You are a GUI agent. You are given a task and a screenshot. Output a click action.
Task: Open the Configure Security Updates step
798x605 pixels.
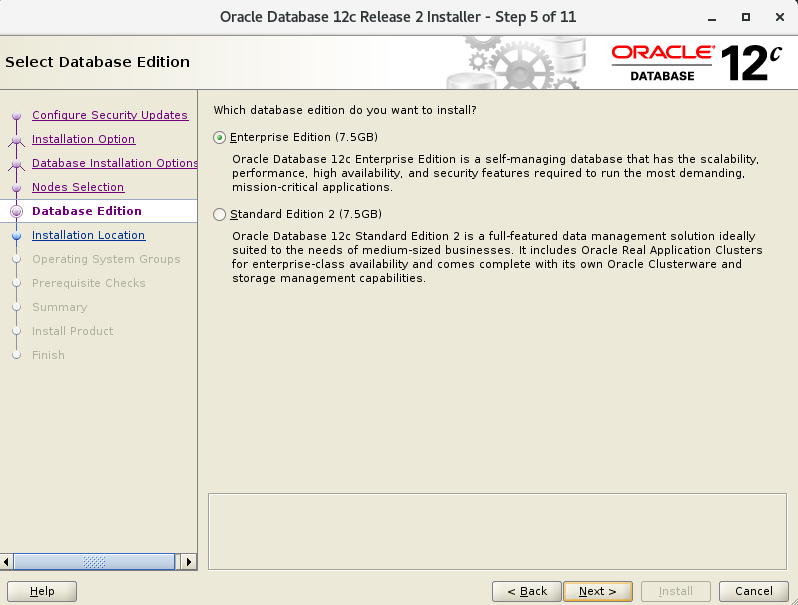coord(109,115)
